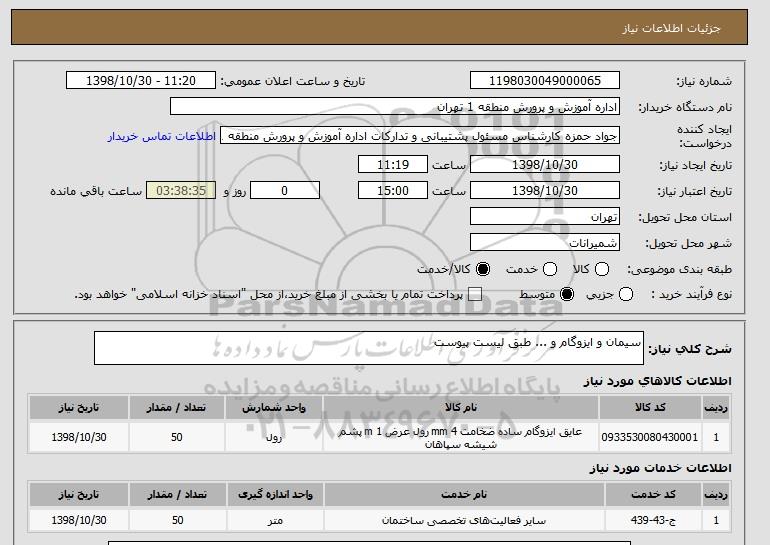The image size is (770, 545).
Task: Click the نام کالا column header
Action: 461,408
